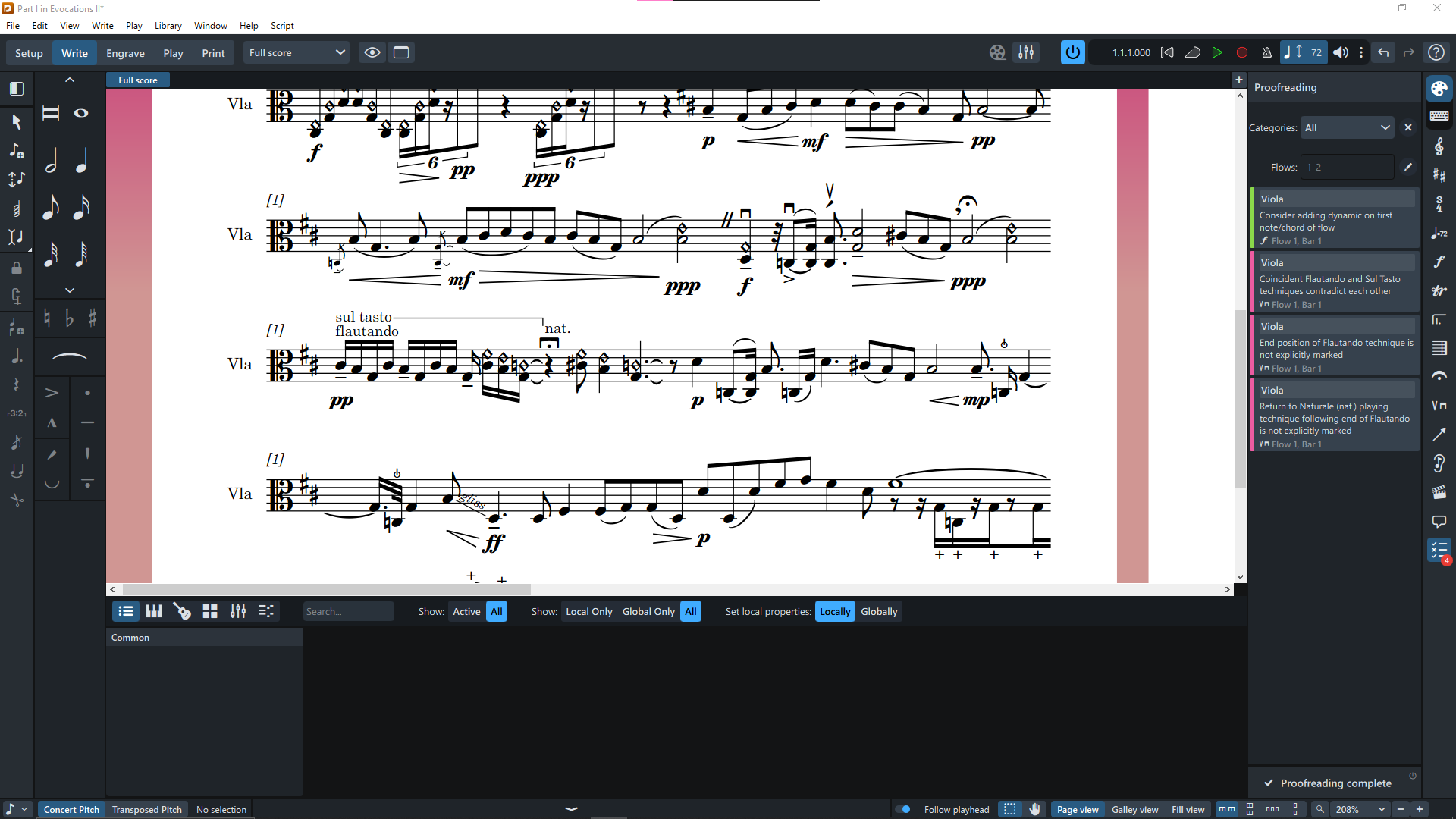The width and height of the screenshot is (1456, 819).
Task: Open the Clefs panel on the right
Action: 1439,146
